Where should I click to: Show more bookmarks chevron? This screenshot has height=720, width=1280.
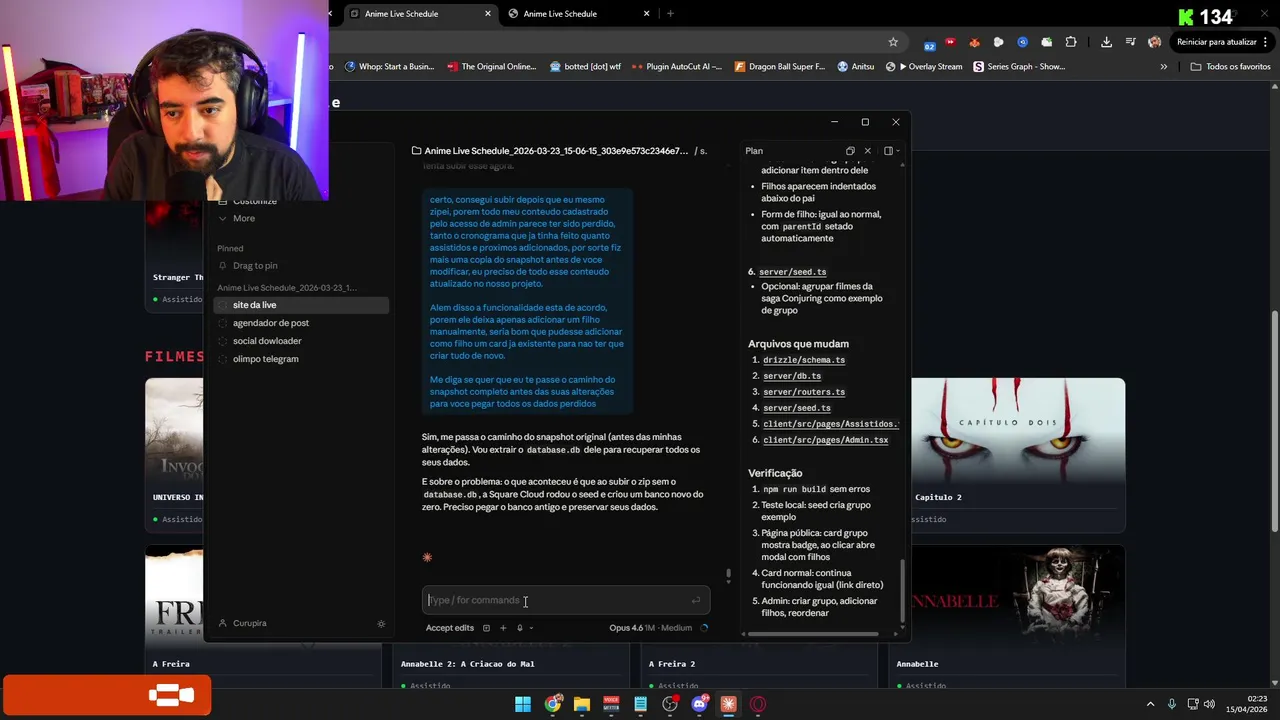1163,67
